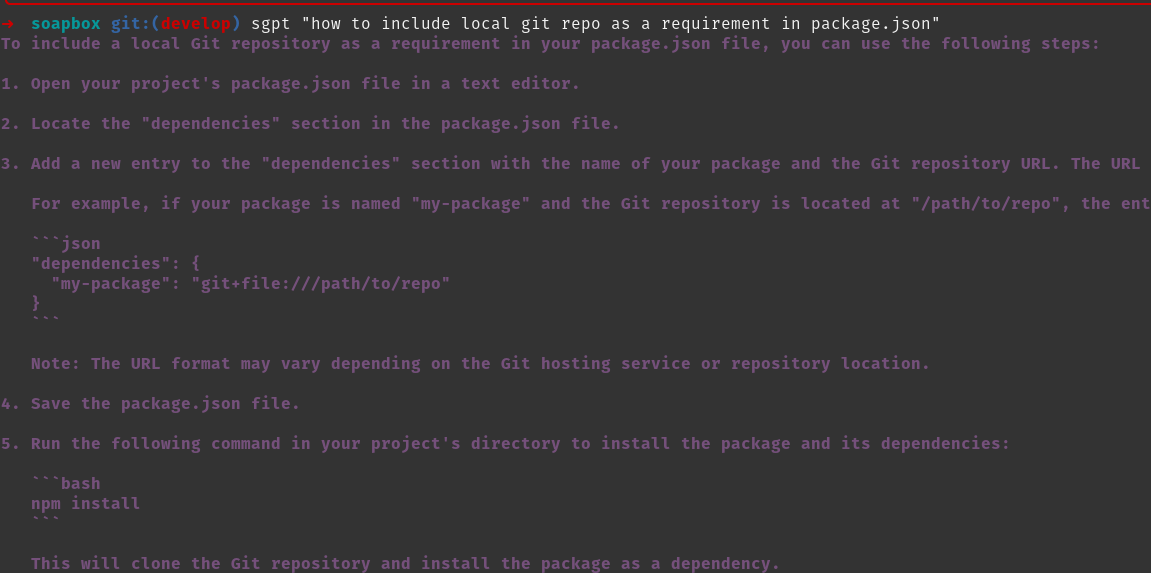Click the "This will clone the Git" line

click(405, 564)
